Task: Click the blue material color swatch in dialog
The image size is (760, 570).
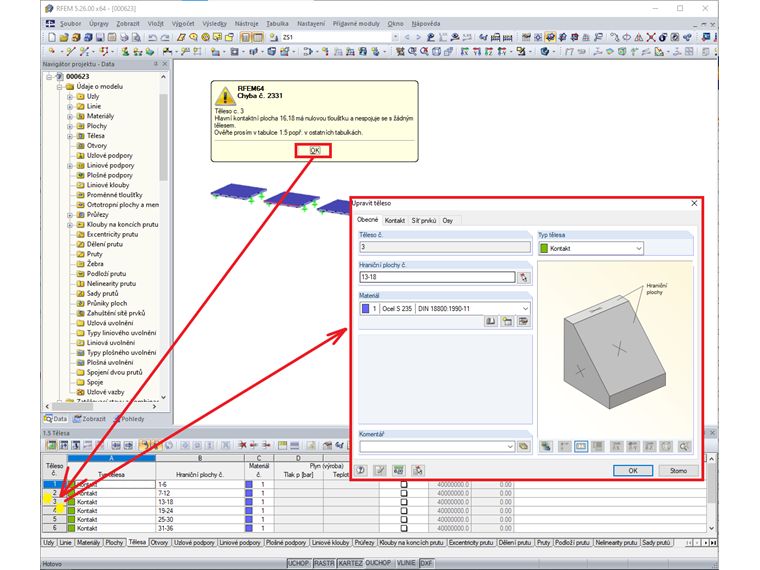Action: point(365,309)
